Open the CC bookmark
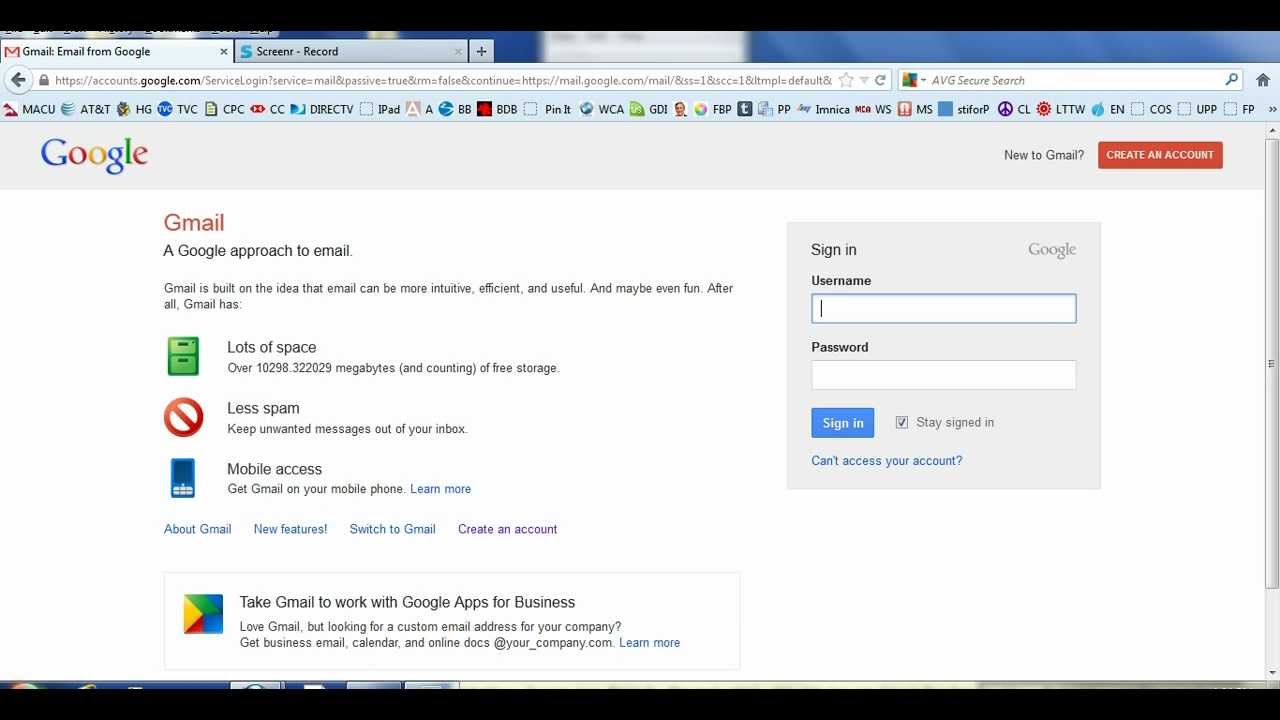This screenshot has height=720, width=1280. pos(268,109)
